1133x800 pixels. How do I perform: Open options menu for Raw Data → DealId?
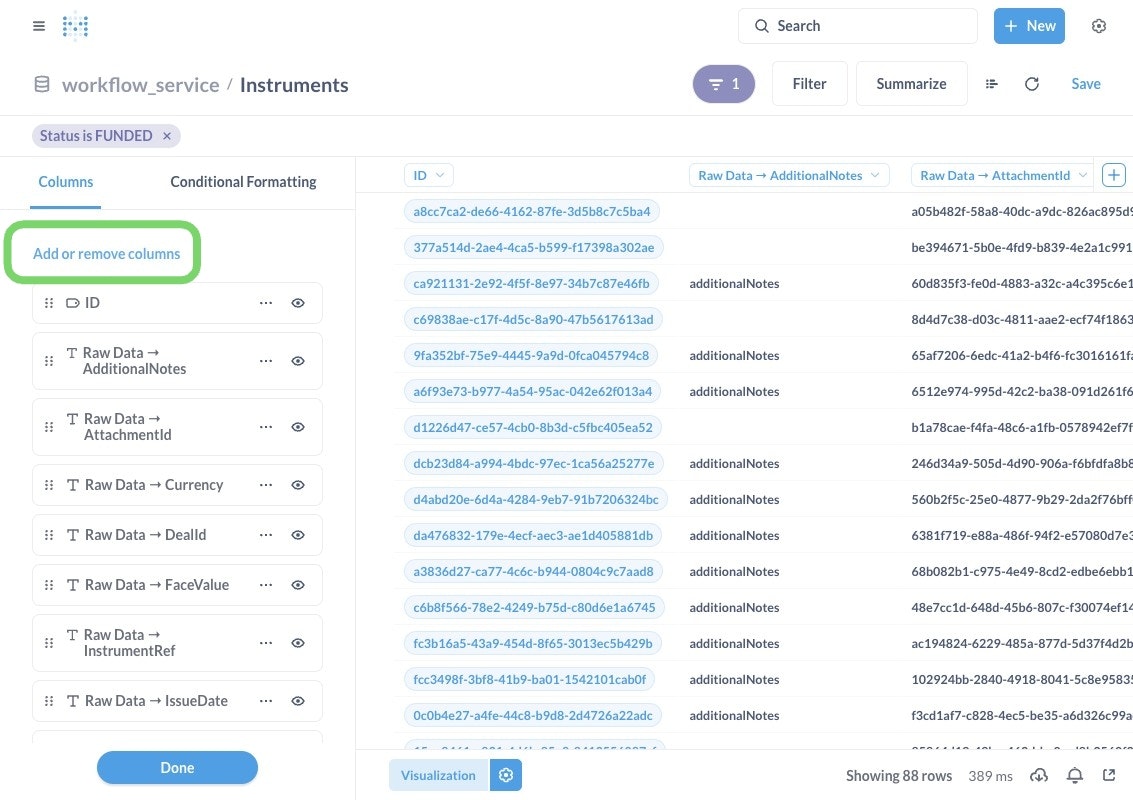pos(266,535)
